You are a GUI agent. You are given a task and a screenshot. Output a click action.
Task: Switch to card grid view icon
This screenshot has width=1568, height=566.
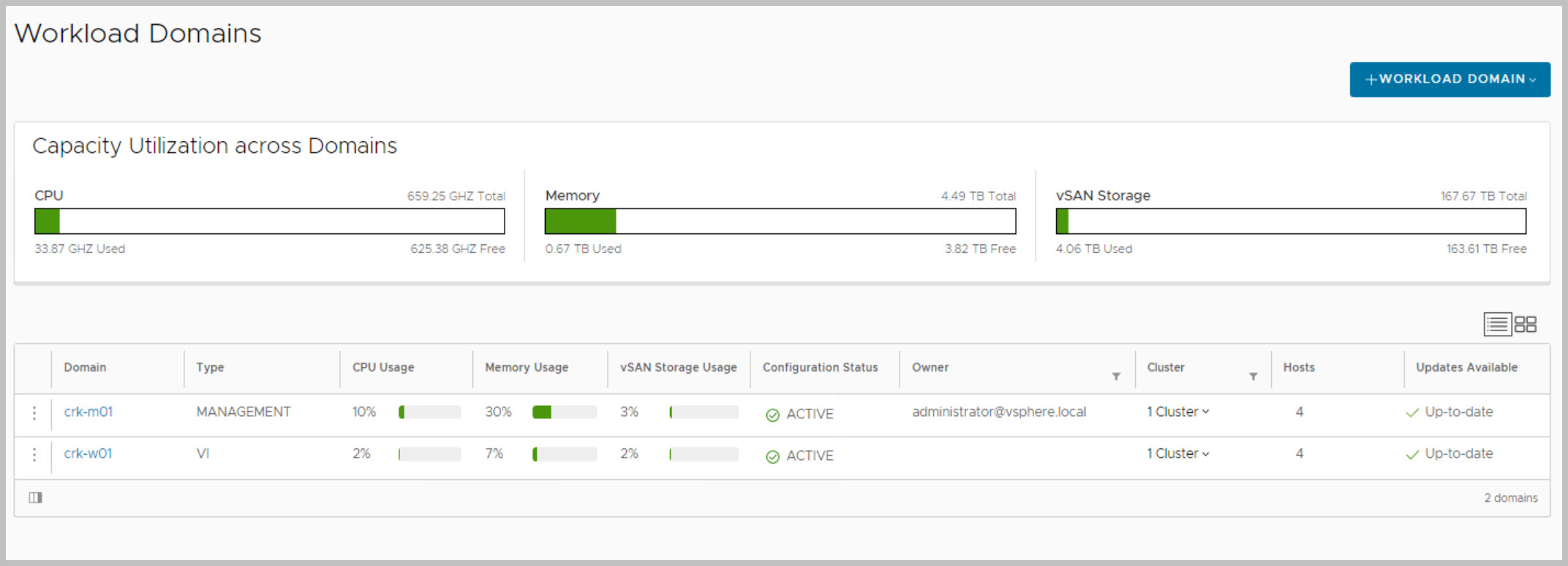click(1526, 324)
